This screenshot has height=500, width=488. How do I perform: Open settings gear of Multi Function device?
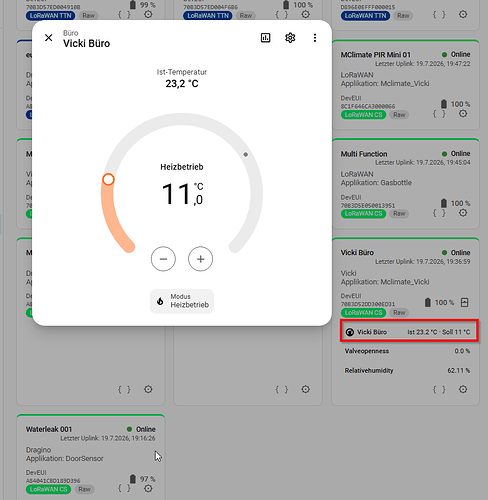click(463, 213)
